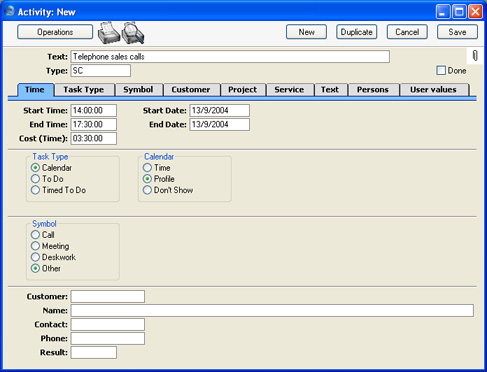Click the Duplicate button
The image size is (487, 372).
coord(356,32)
